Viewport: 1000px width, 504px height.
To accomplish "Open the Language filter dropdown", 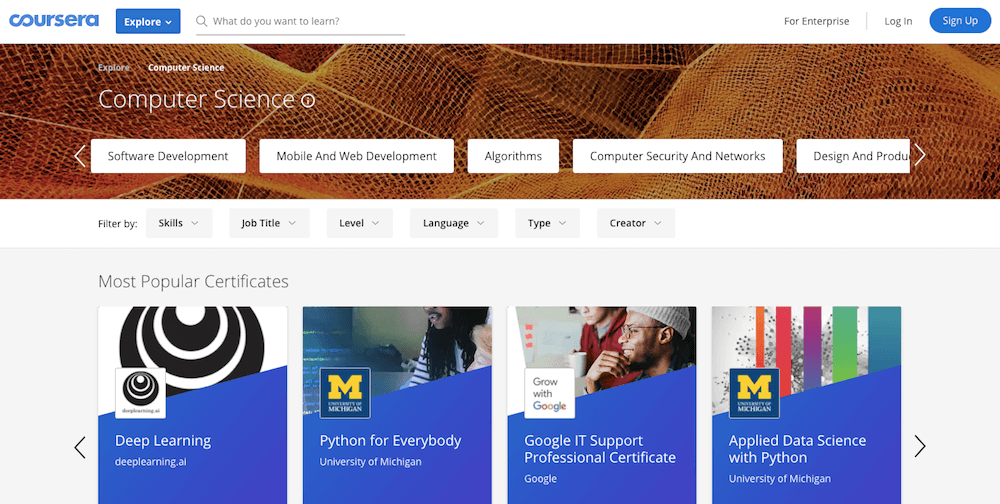I will pyautogui.click(x=453, y=223).
